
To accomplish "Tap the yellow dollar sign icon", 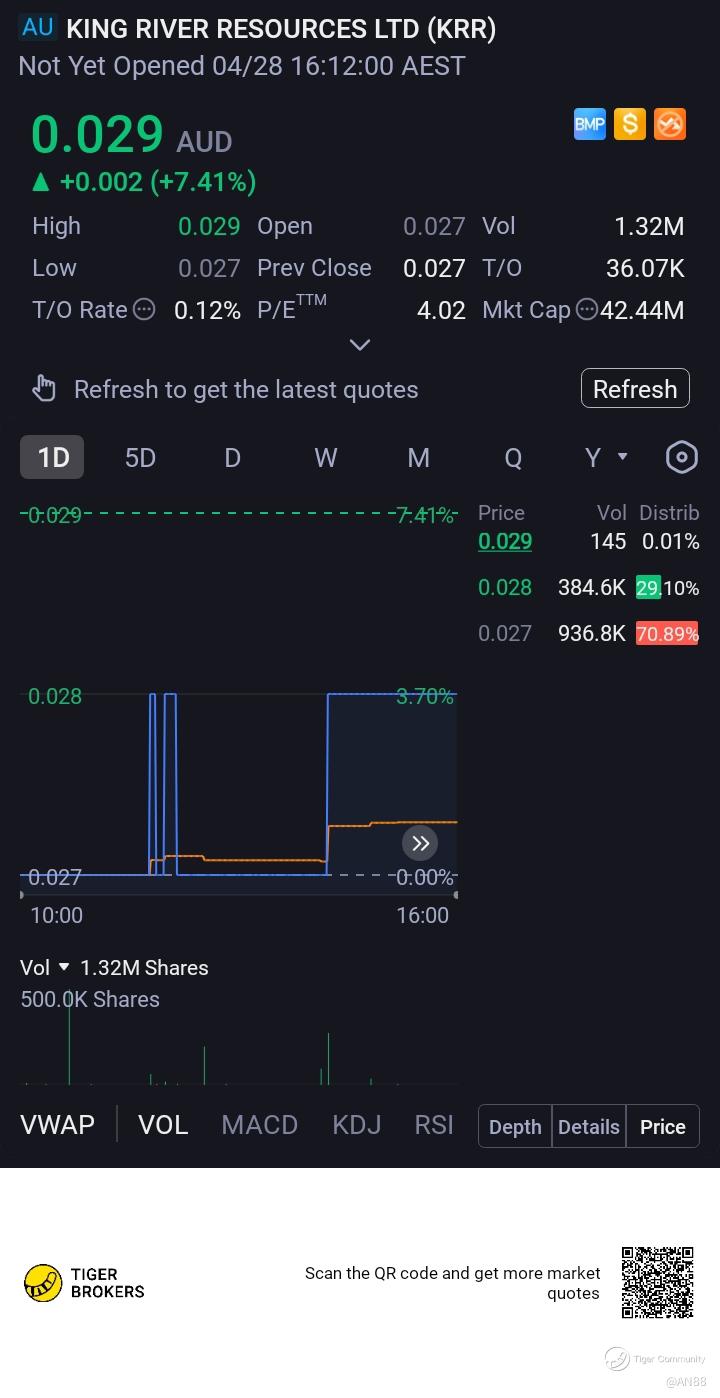I will pyautogui.click(x=630, y=124).
